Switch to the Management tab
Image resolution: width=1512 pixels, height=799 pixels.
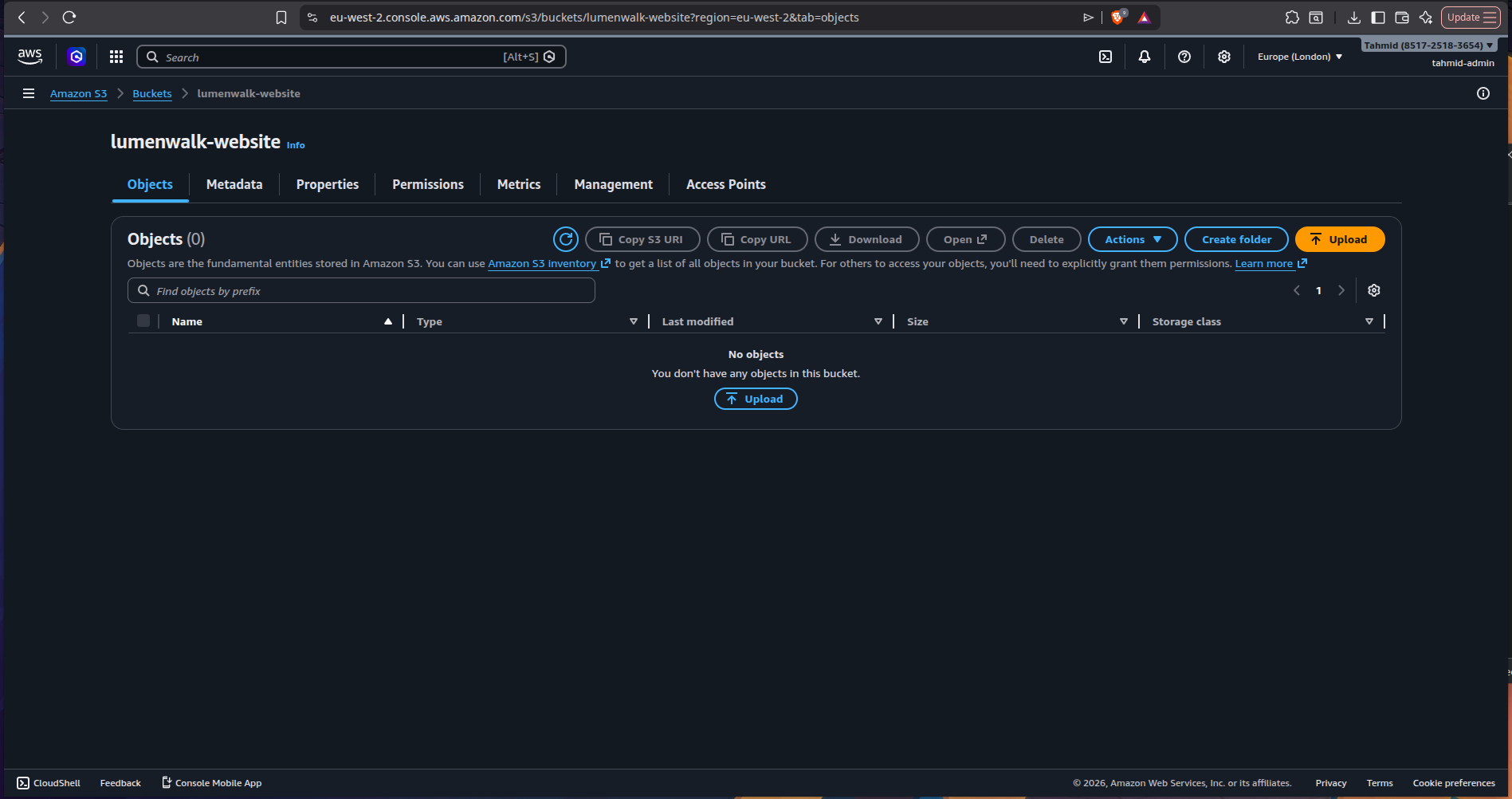pos(614,184)
